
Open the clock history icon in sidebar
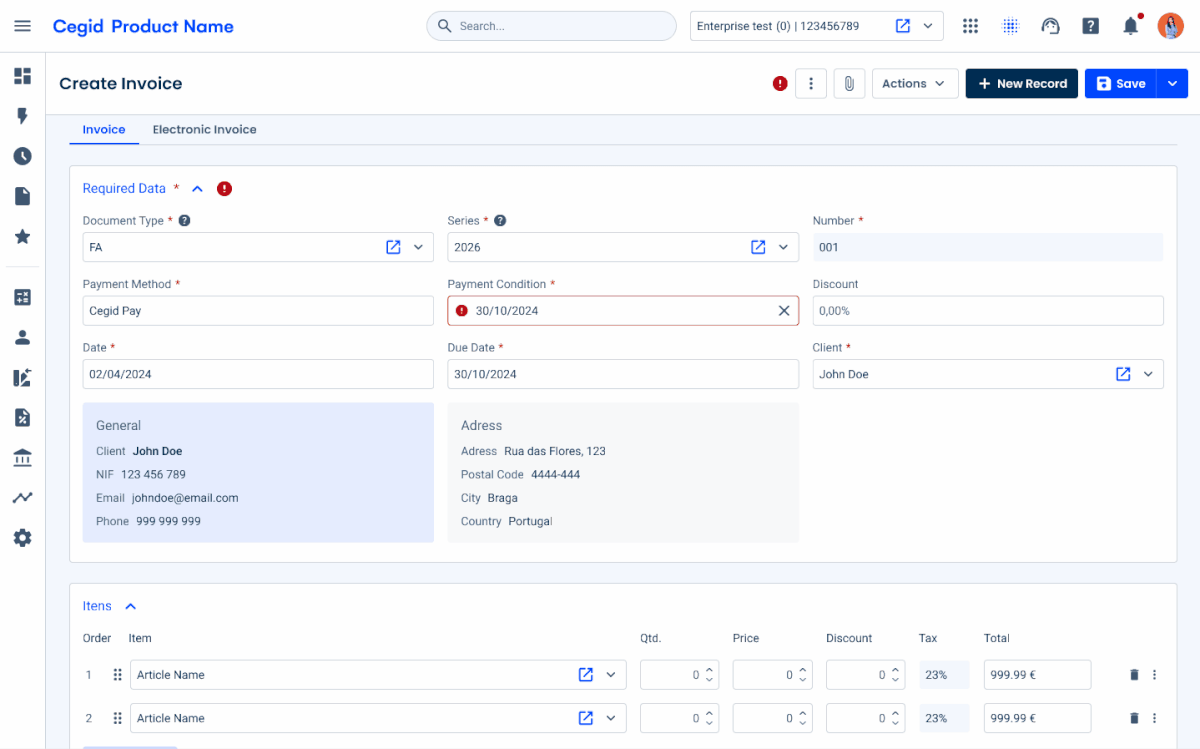pyautogui.click(x=22, y=156)
